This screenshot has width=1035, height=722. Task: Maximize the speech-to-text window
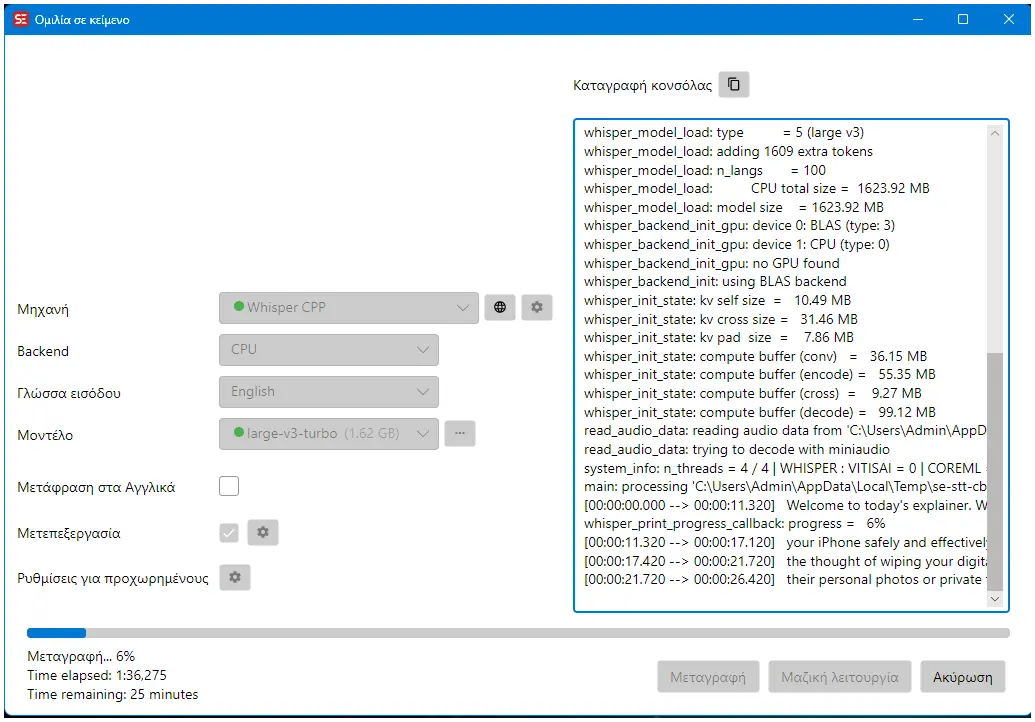click(x=963, y=19)
